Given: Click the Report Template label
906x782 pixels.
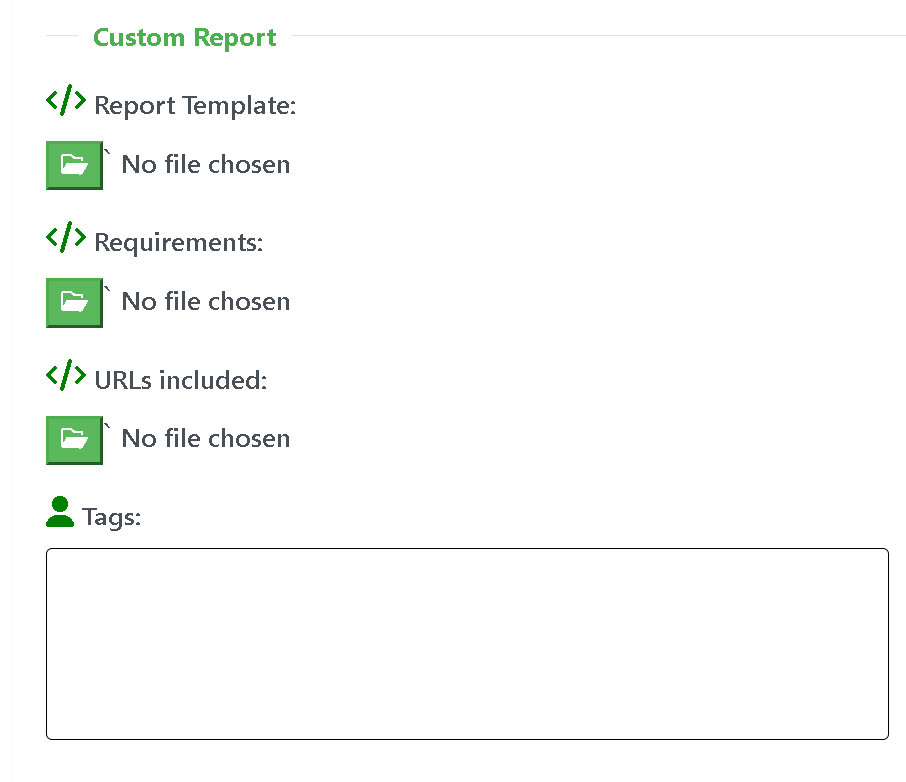Looking at the screenshot, I should click(195, 106).
